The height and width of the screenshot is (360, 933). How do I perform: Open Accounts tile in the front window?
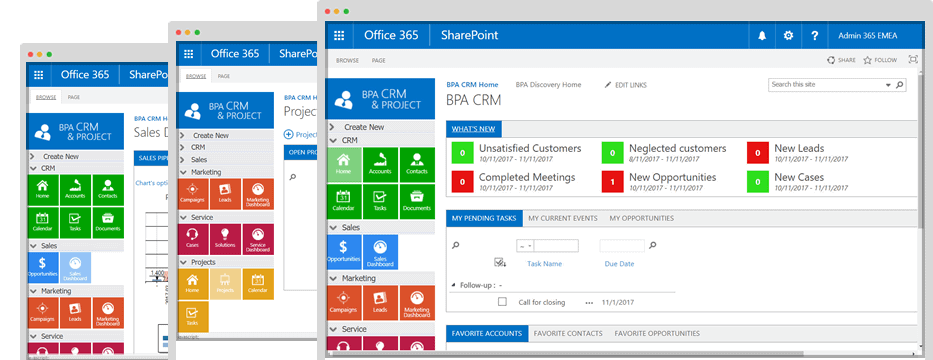(380, 165)
